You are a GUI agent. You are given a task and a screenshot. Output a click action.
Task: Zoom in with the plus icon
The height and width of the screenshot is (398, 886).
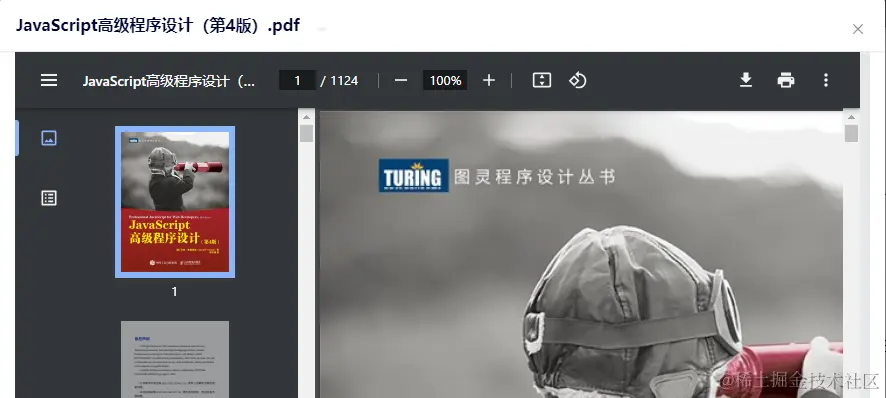(489, 80)
